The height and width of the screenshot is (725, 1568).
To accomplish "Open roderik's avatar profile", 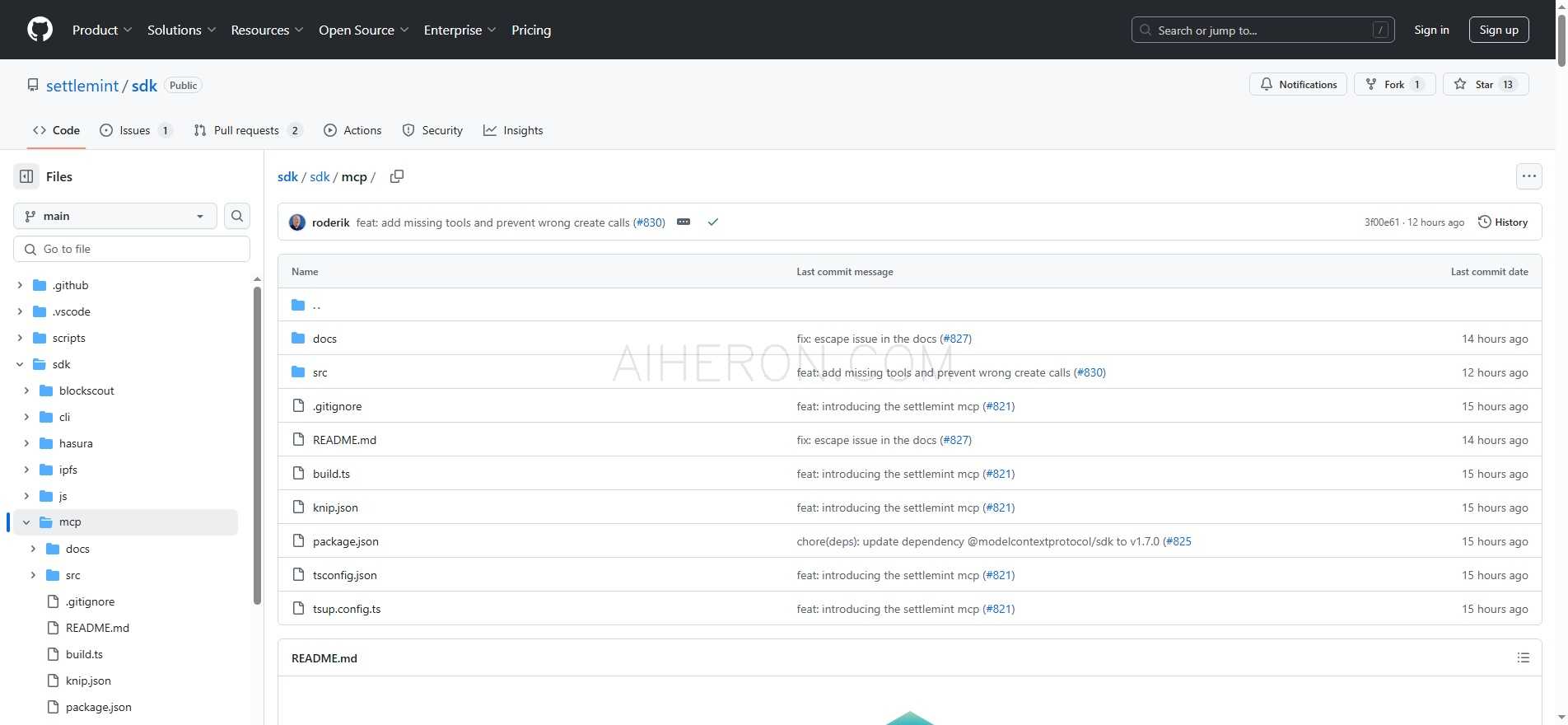I will (x=297, y=222).
